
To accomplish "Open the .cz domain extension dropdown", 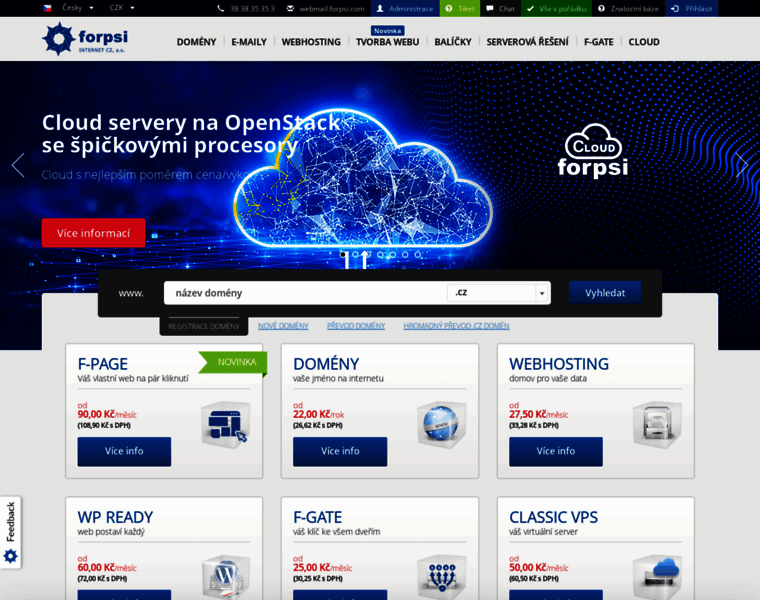I will click(498, 293).
